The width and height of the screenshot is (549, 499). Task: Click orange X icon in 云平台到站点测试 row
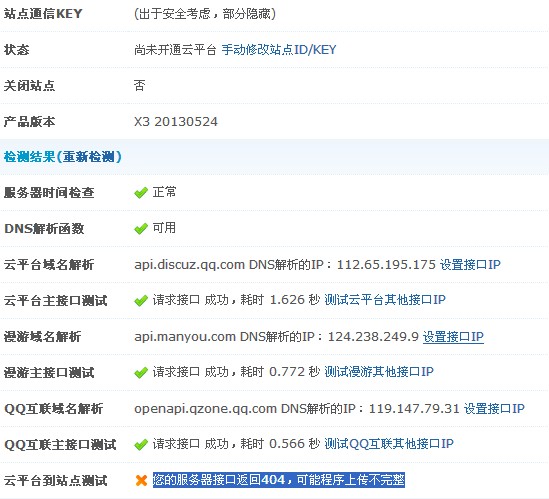141,480
